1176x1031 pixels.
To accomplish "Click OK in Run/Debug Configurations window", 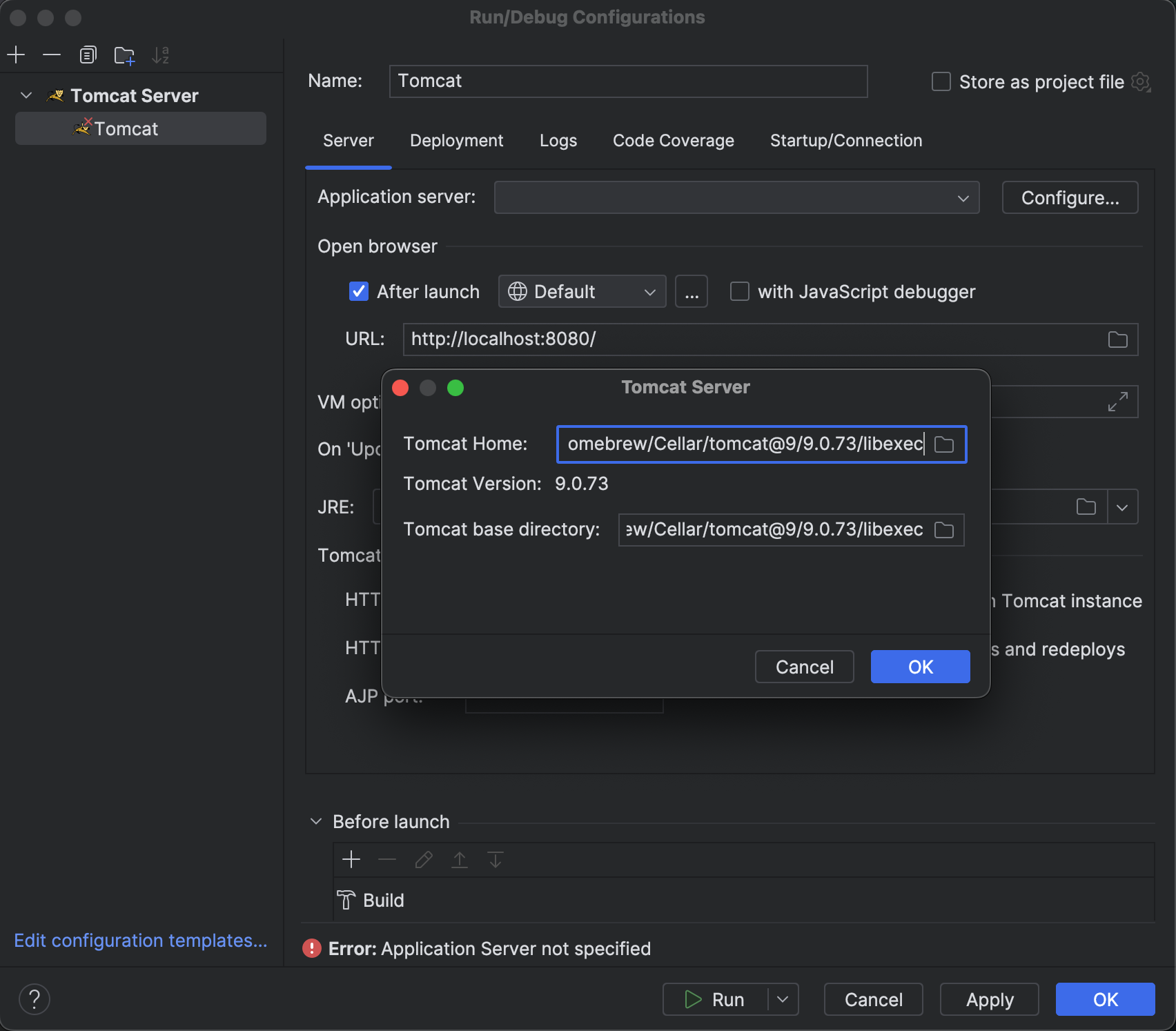I will pos(1106,999).
